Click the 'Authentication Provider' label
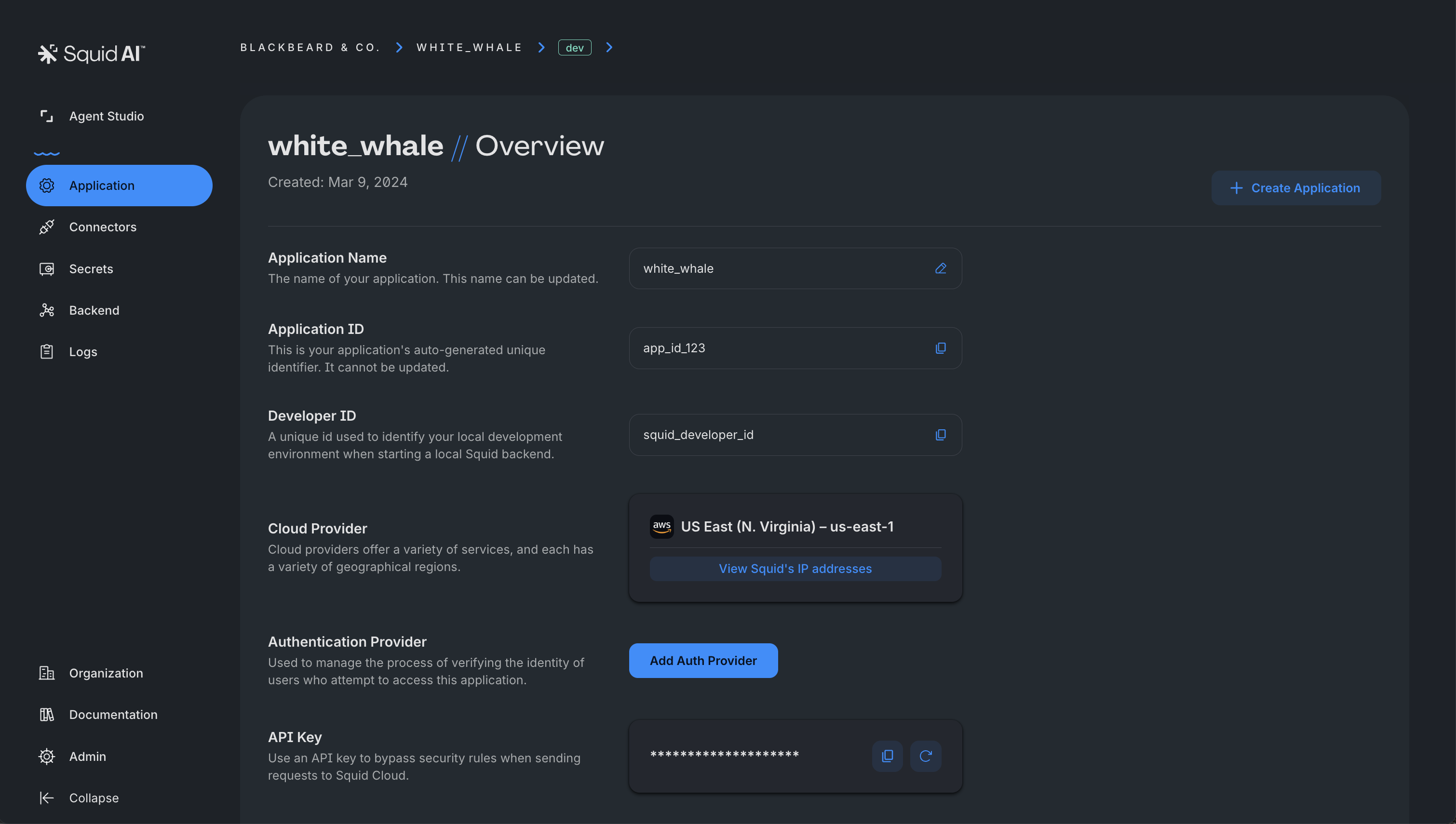This screenshot has width=1456, height=824. pyautogui.click(x=347, y=642)
